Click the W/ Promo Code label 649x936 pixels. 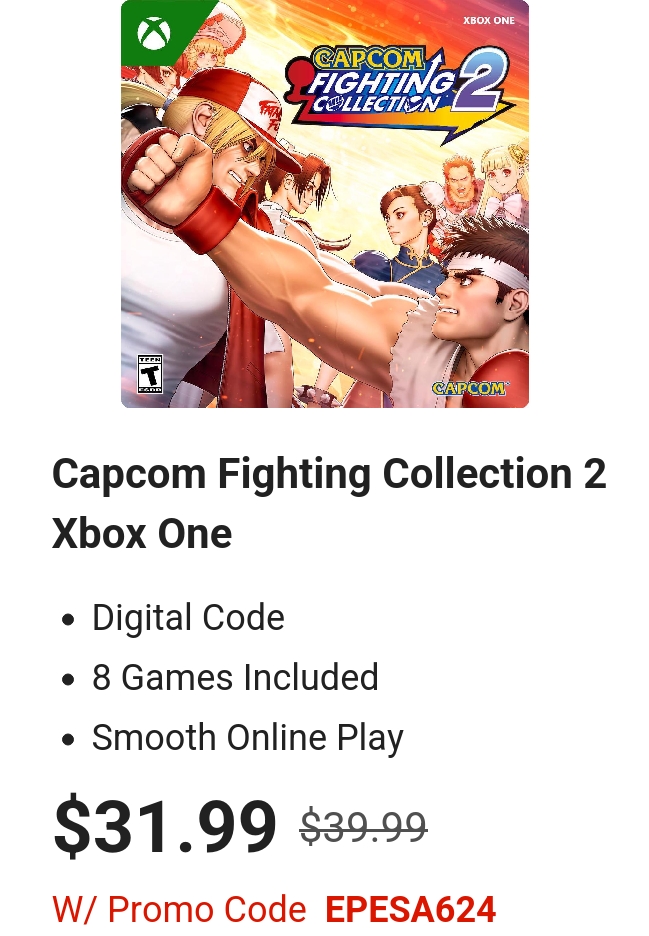[179, 909]
